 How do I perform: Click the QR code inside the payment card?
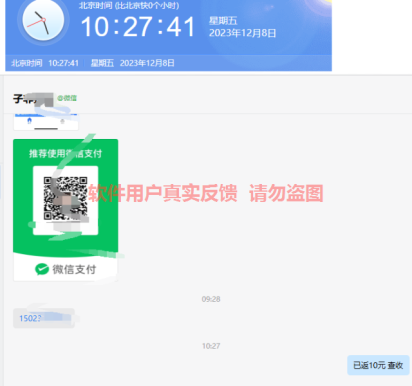point(66,199)
